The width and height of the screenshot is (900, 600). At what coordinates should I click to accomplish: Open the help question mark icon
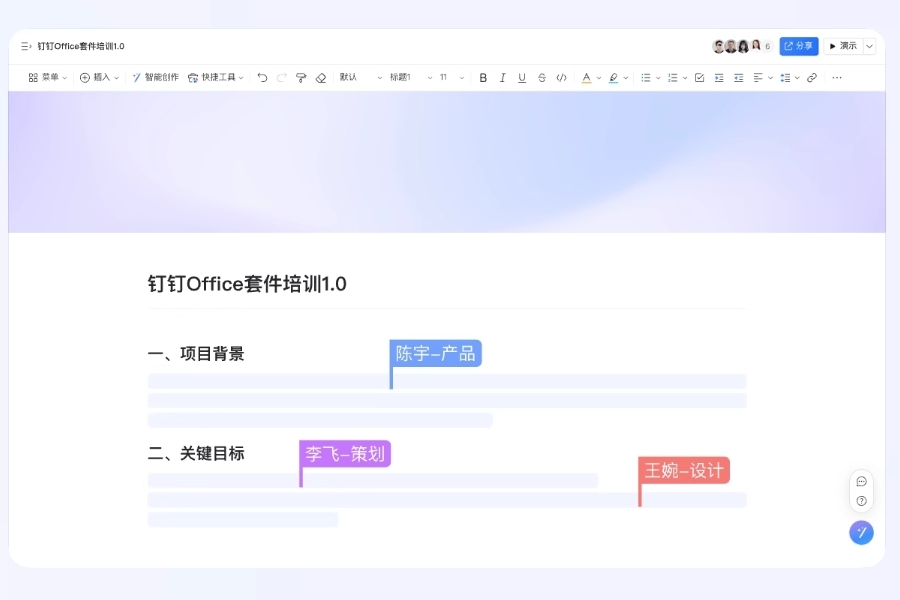pyautogui.click(x=861, y=501)
